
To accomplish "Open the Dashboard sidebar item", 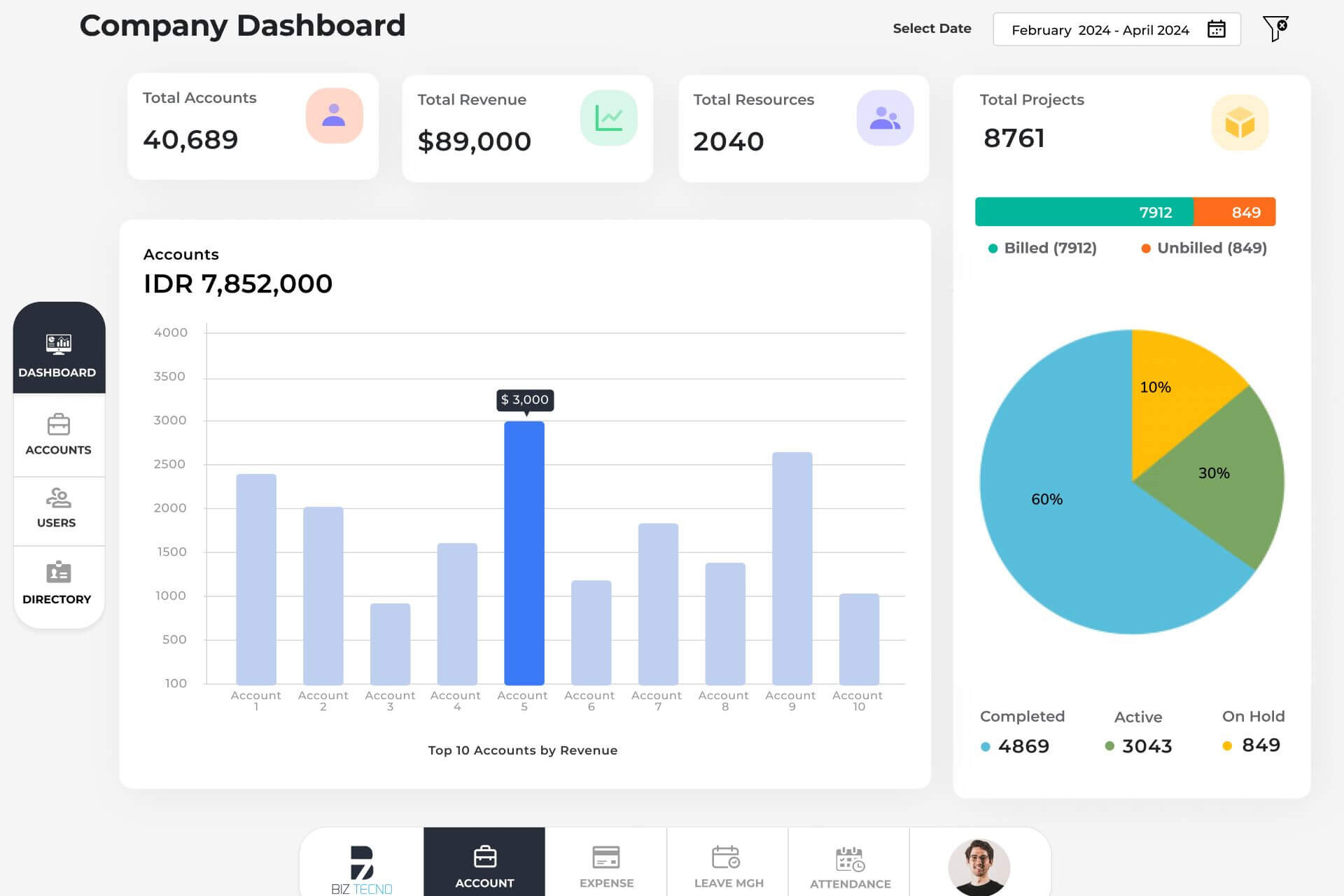I will click(59, 353).
